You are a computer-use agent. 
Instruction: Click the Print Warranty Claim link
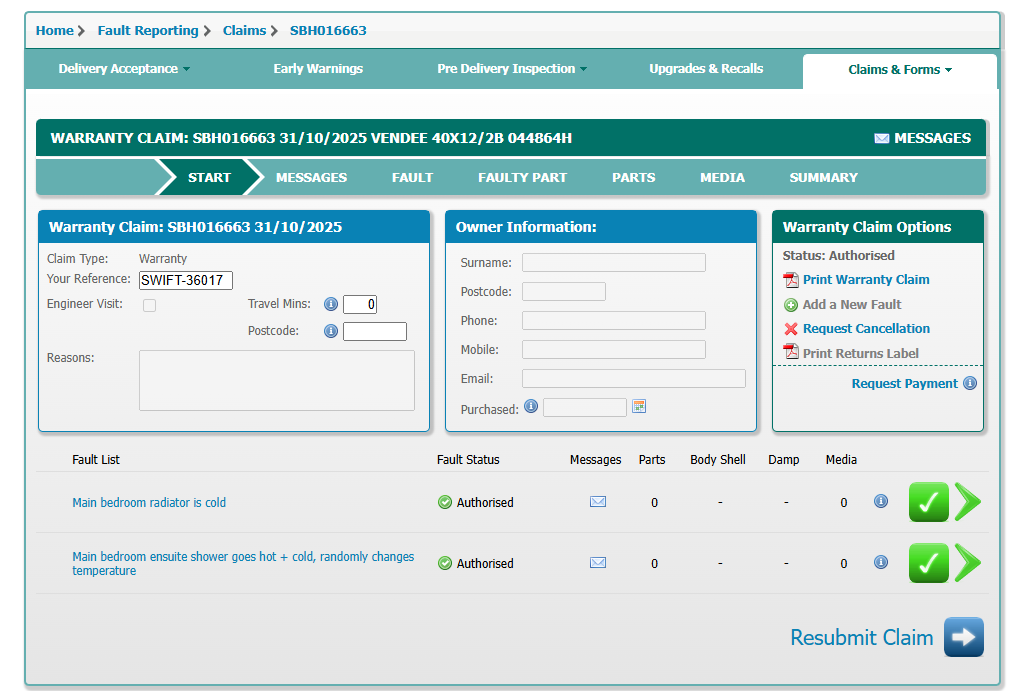click(865, 280)
